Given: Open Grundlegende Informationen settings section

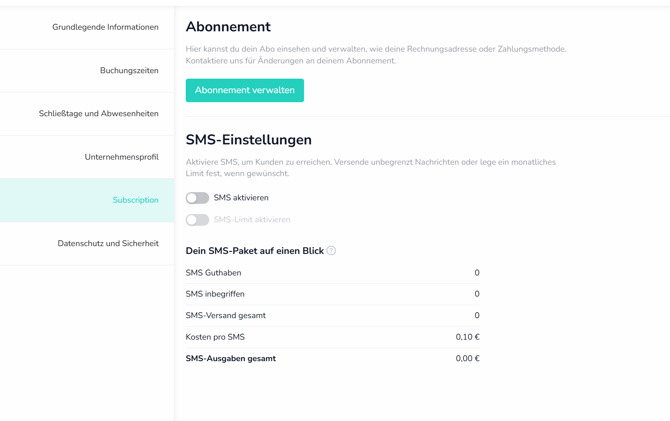Looking at the screenshot, I should [105, 27].
